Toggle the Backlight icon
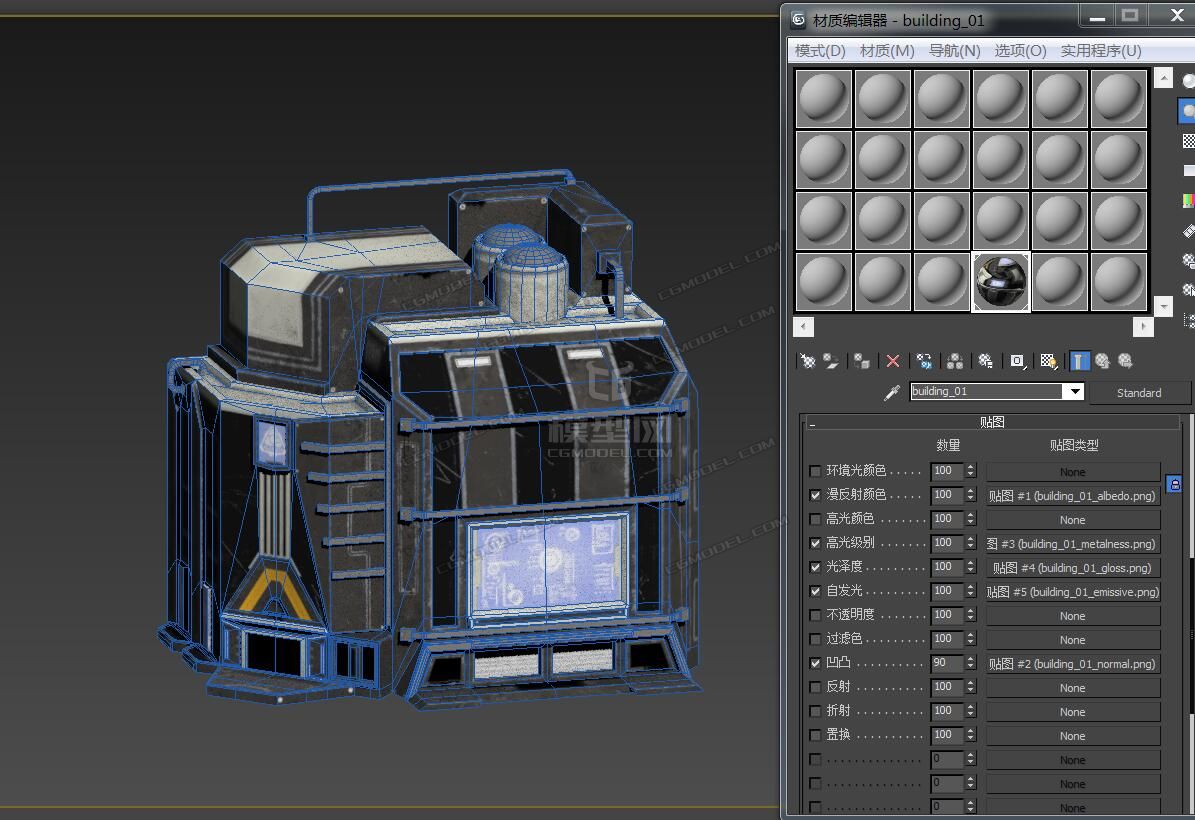This screenshot has width=1195, height=820. [1187, 111]
